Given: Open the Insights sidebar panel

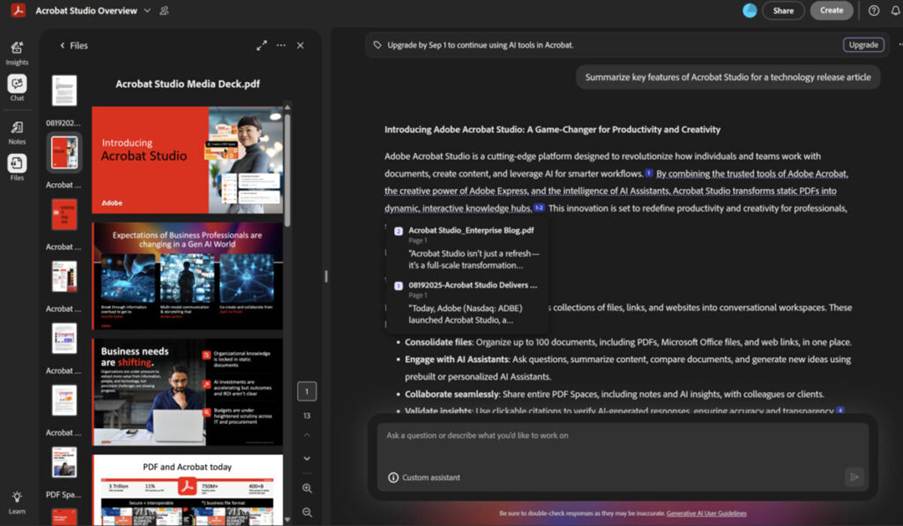Looking at the screenshot, I should coord(17,52).
